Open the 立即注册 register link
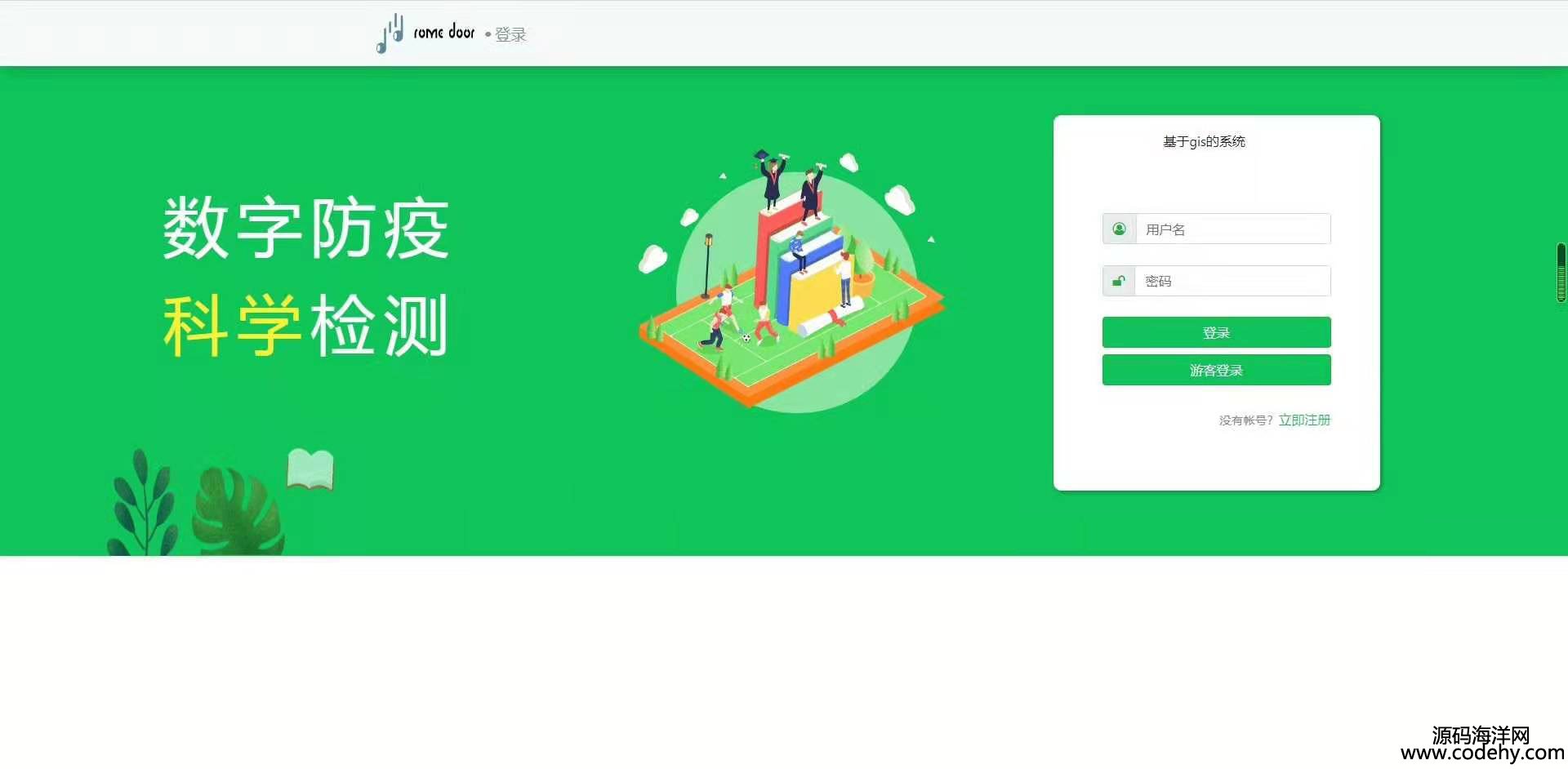 point(1304,420)
